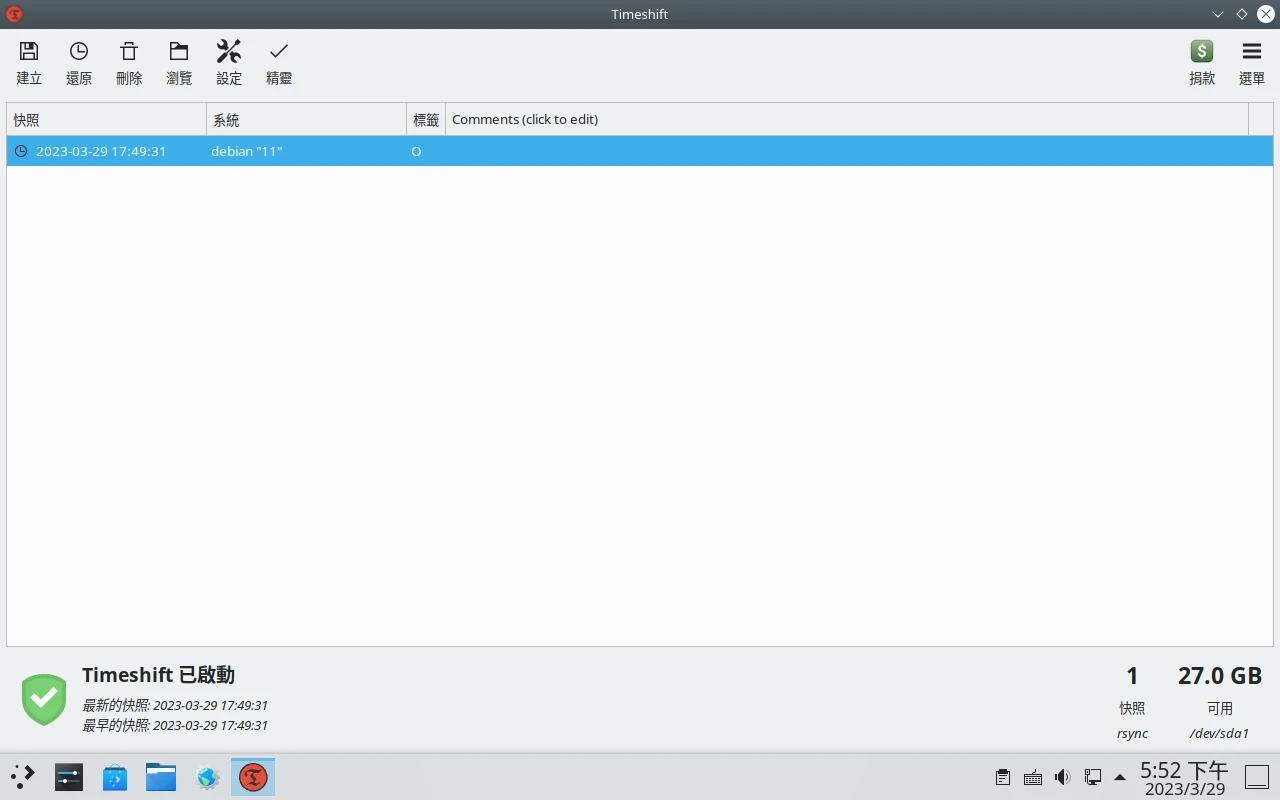The width and height of the screenshot is (1280, 800).
Task: Create a new snapshot with 建立
Action: [x=29, y=63]
